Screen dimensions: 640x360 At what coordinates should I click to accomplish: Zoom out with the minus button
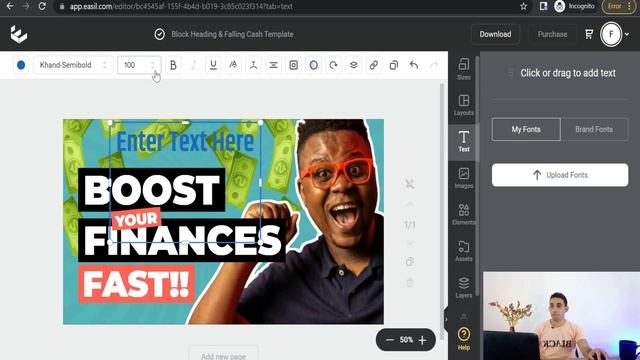[x=390, y=340]
